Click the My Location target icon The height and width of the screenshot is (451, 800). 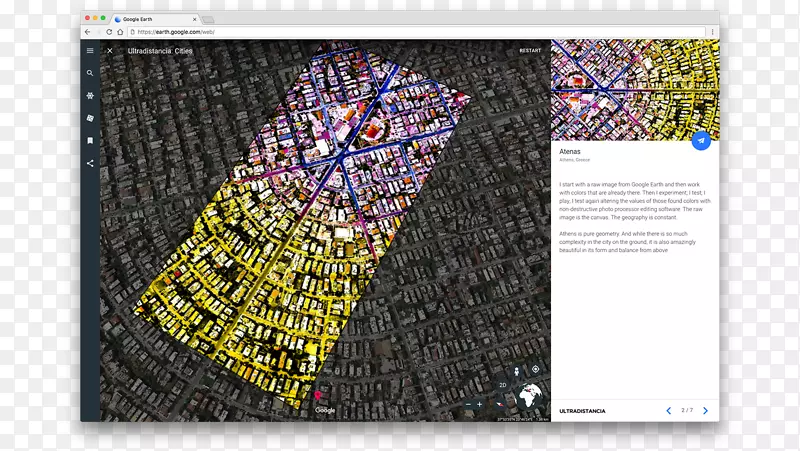point(535,369)
